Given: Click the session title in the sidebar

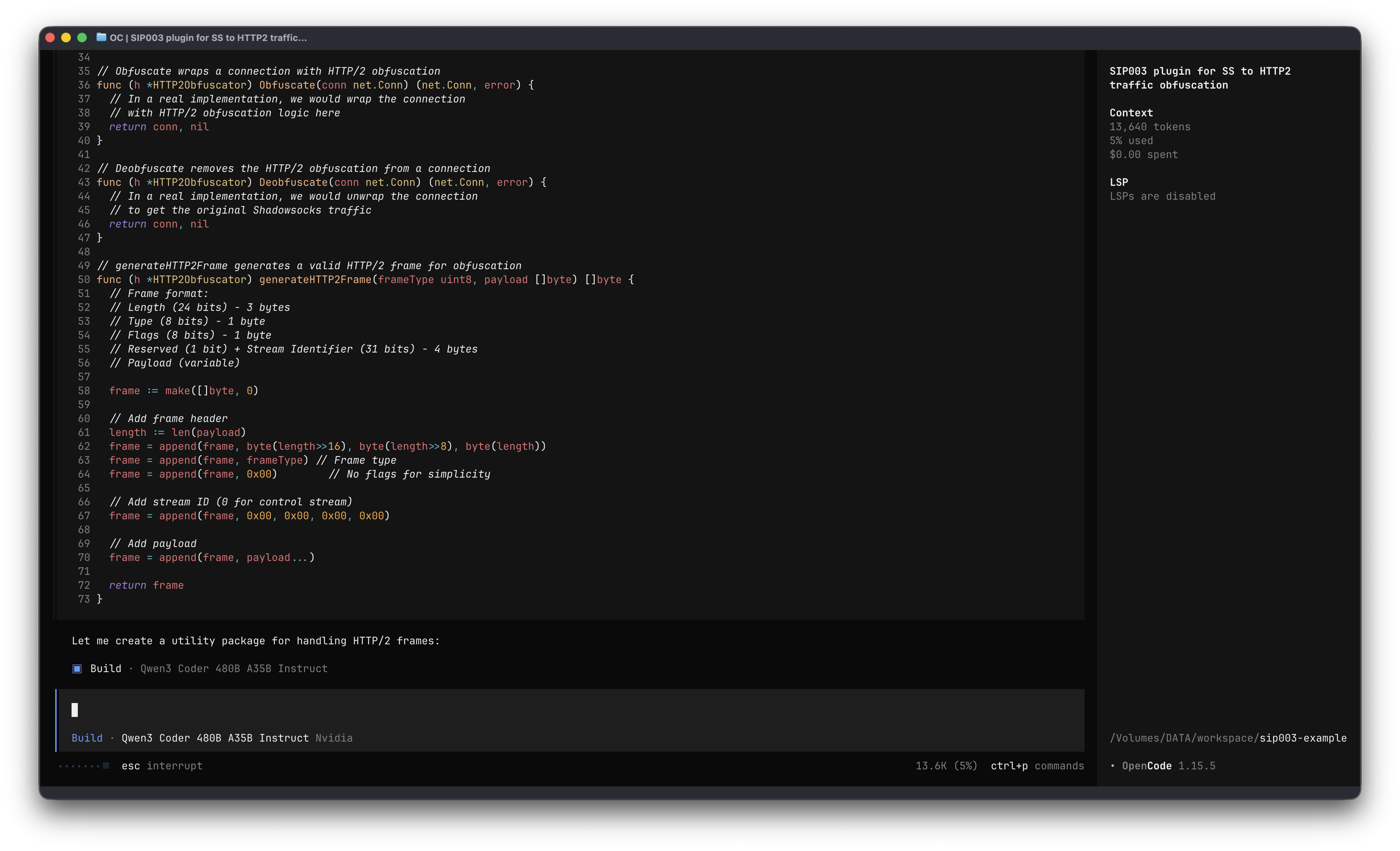Looking at the screenshot, I should point(1200,78).
